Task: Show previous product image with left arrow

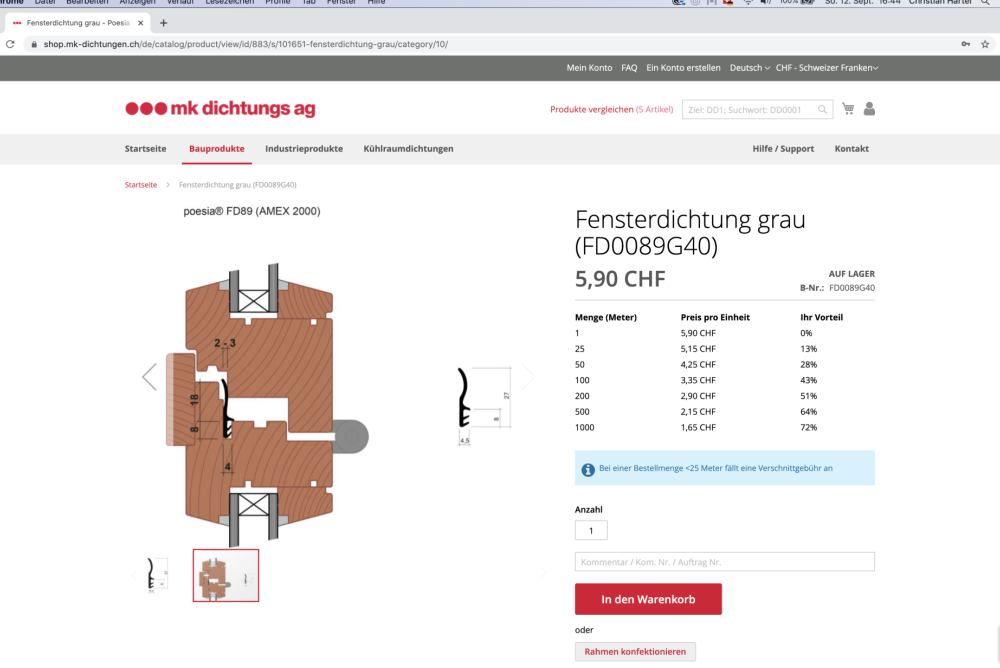Action: [x=149, y=377]
